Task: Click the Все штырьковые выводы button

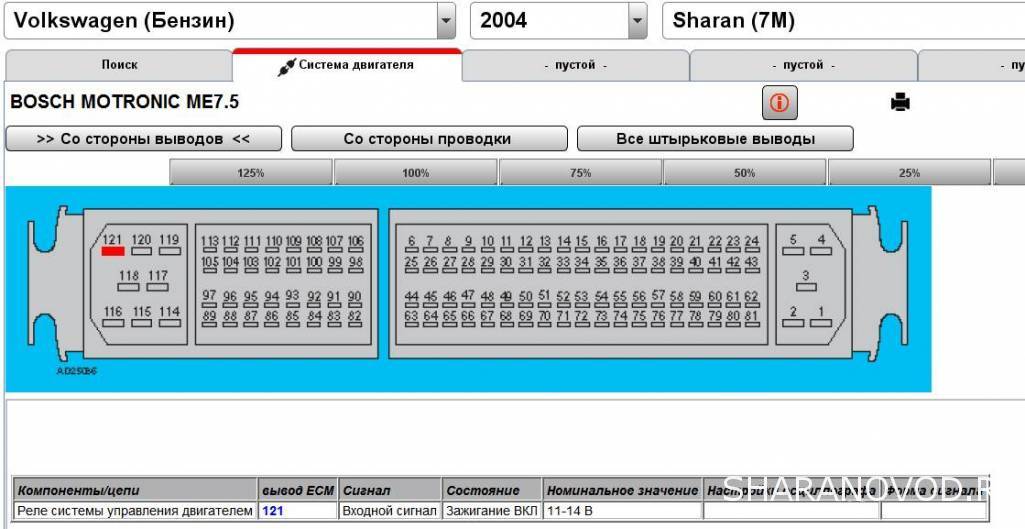Action: coord(715,139)
